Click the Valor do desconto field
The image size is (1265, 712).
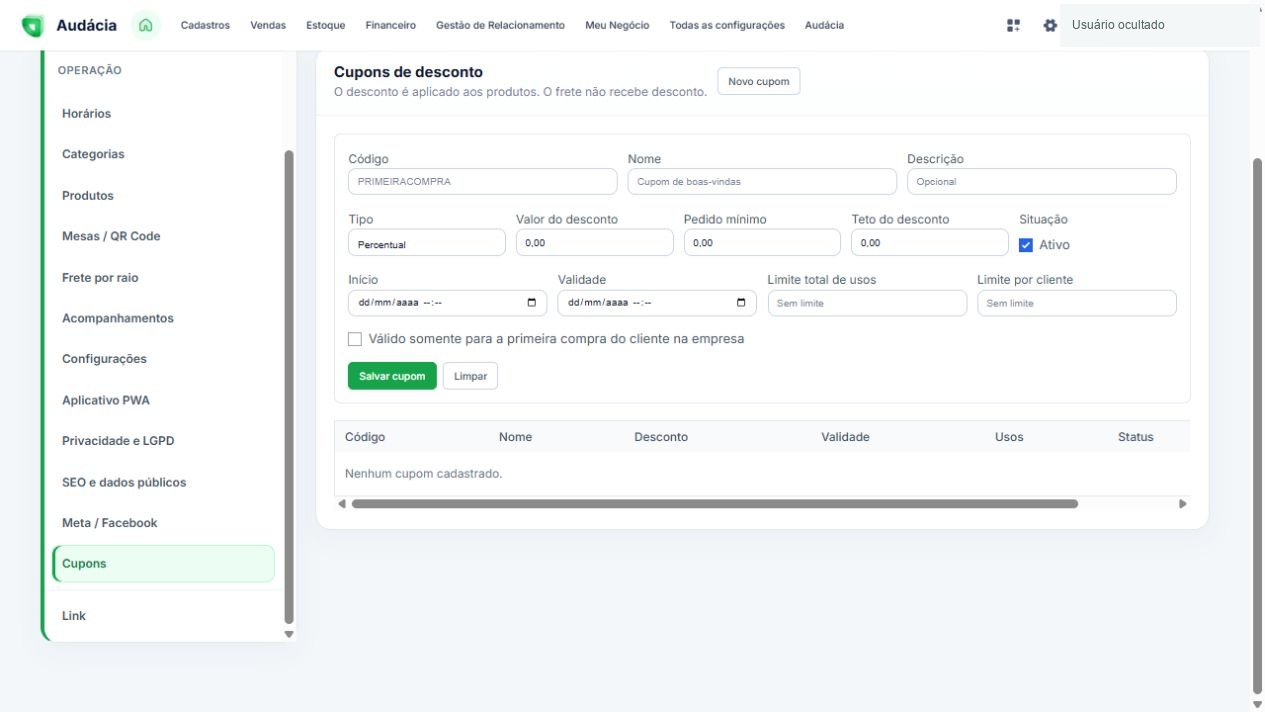[x=595, y=243]
